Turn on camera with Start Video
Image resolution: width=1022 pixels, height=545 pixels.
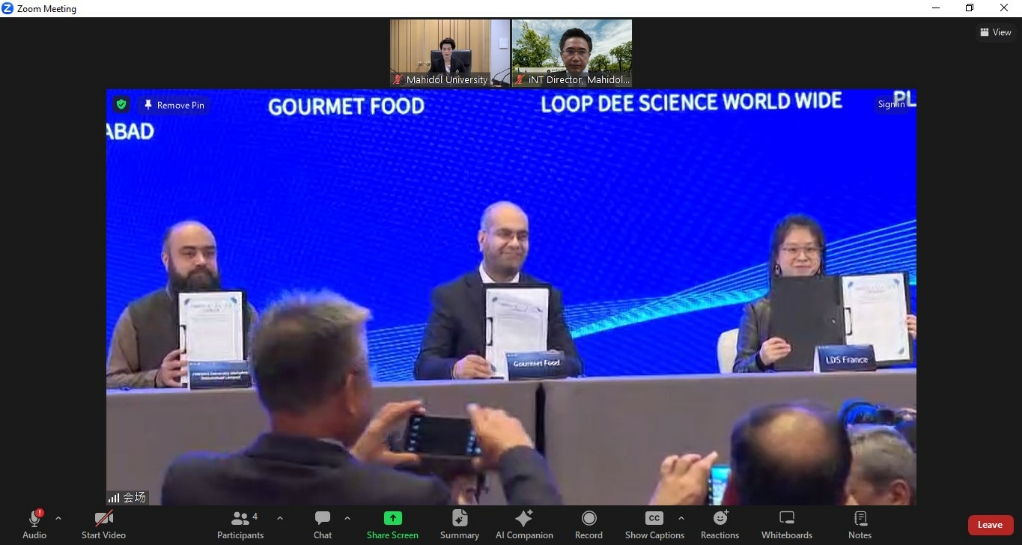103,524
